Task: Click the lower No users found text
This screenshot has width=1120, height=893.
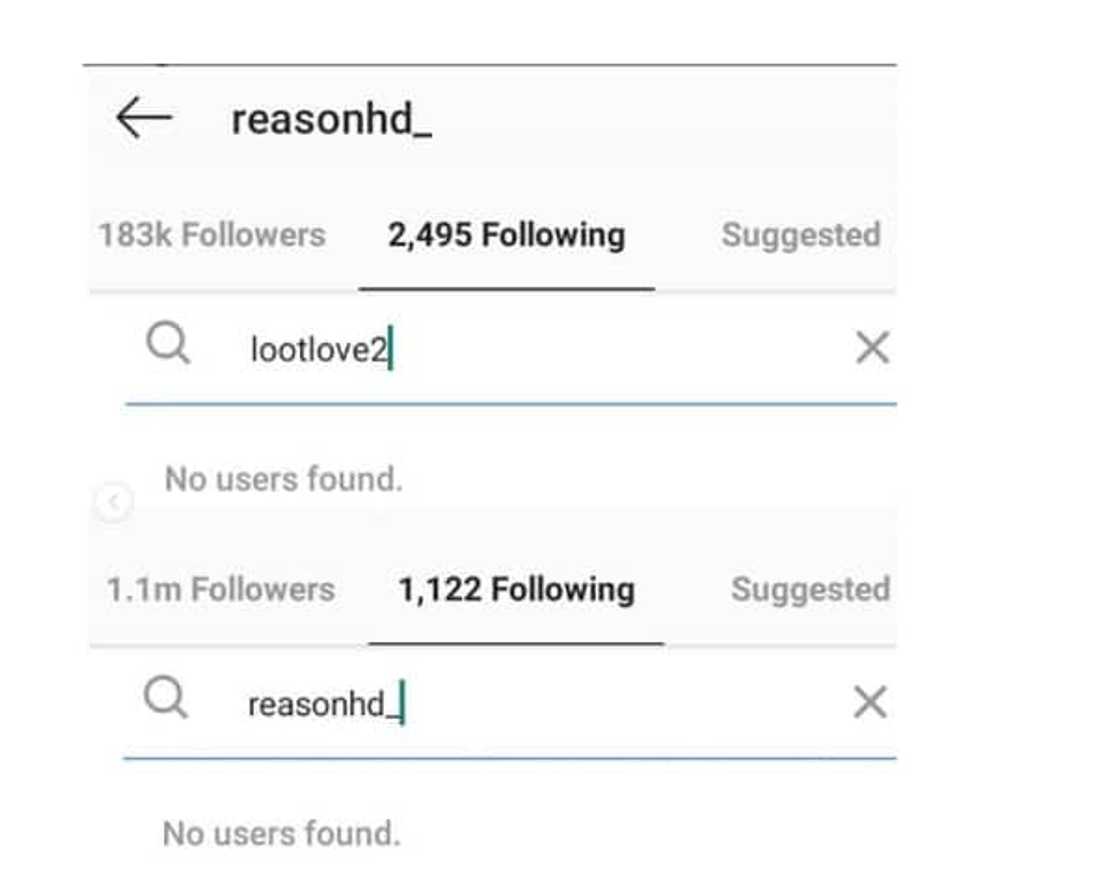Action: coord(283,832)
